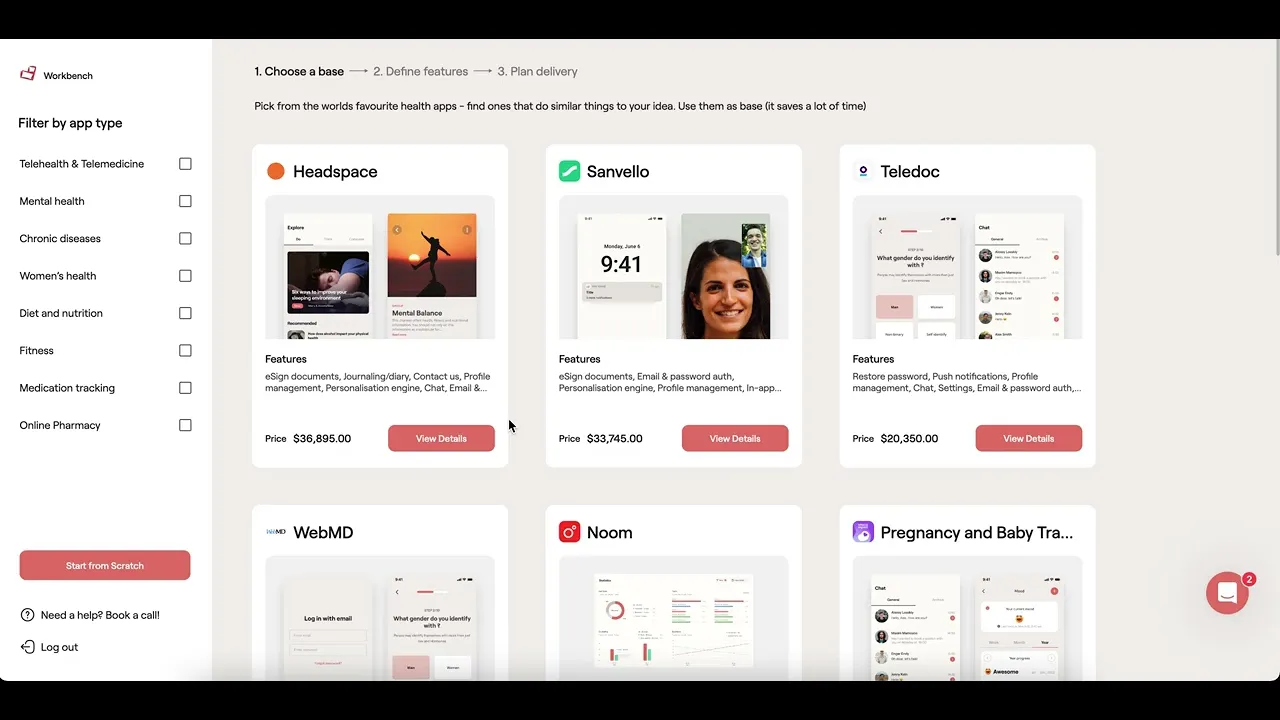Click the Workbench brand name text
The image size is (1280, 720).
click(x=68, y=76)
